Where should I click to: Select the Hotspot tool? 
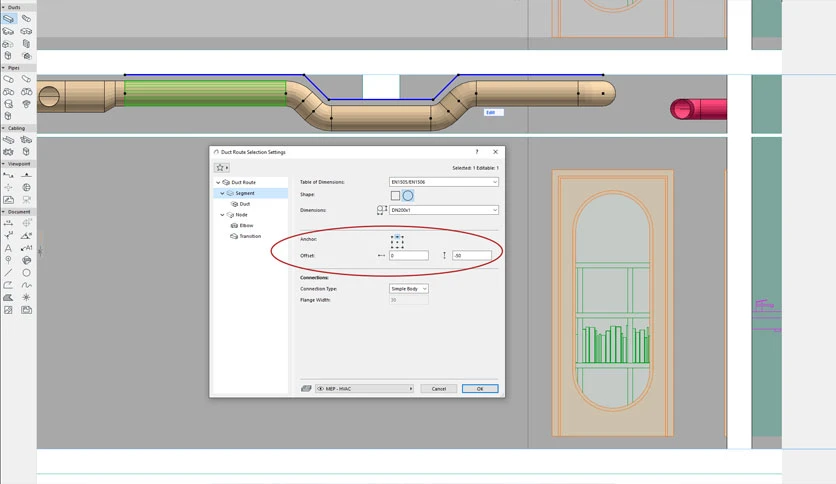click(x=26, y=297)
